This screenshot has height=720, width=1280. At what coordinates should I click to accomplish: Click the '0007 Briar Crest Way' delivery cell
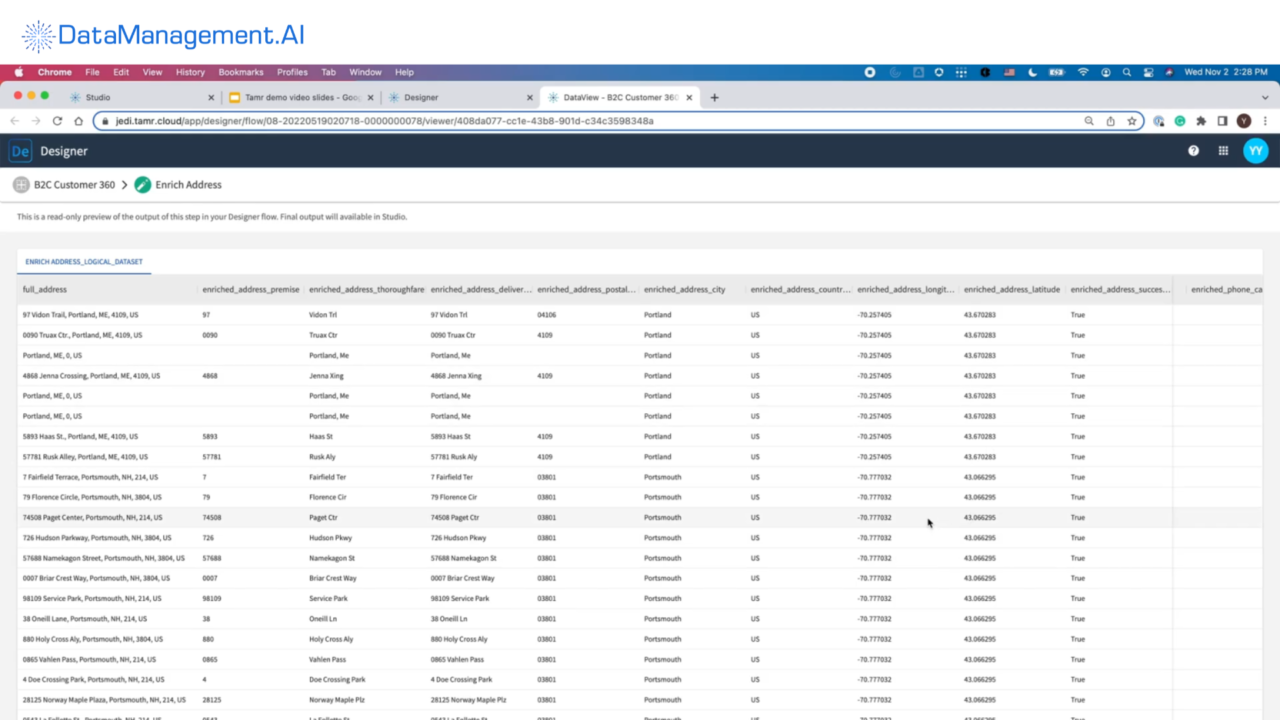463,578
